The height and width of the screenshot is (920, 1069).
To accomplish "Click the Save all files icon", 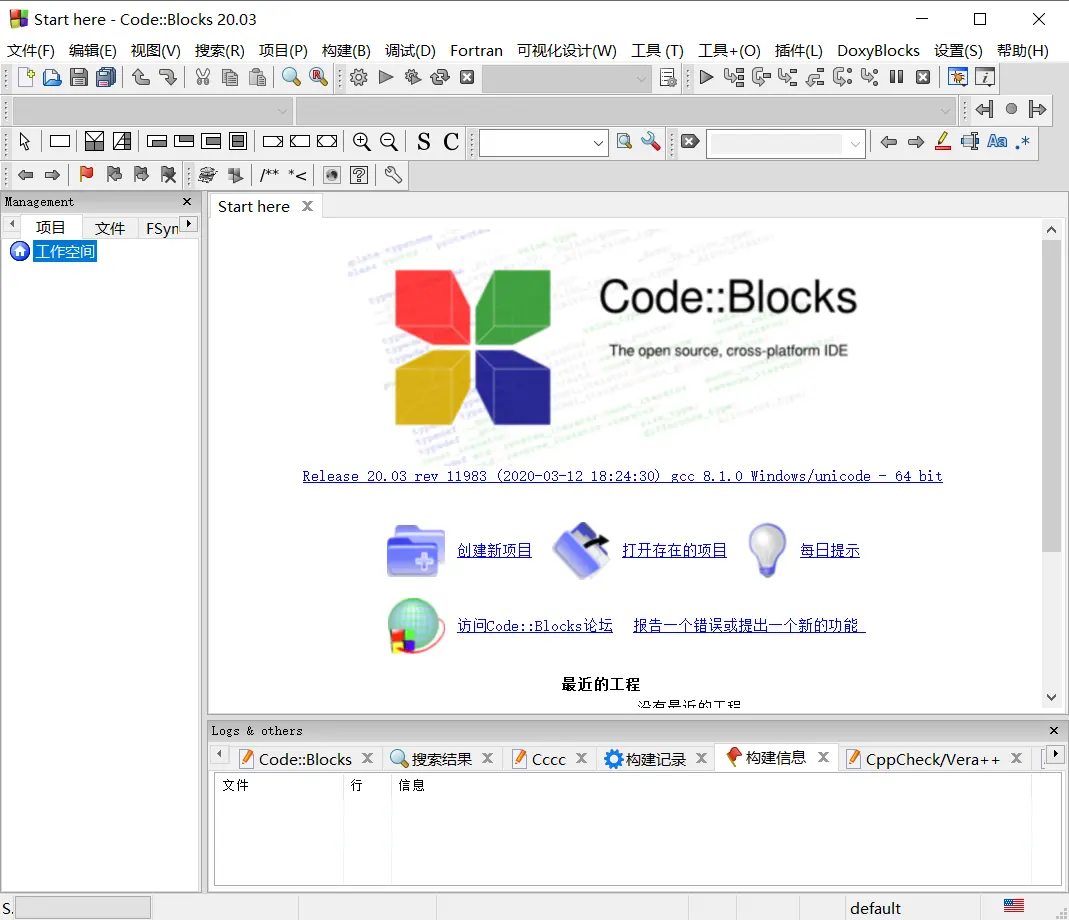I will pos(106,77).
